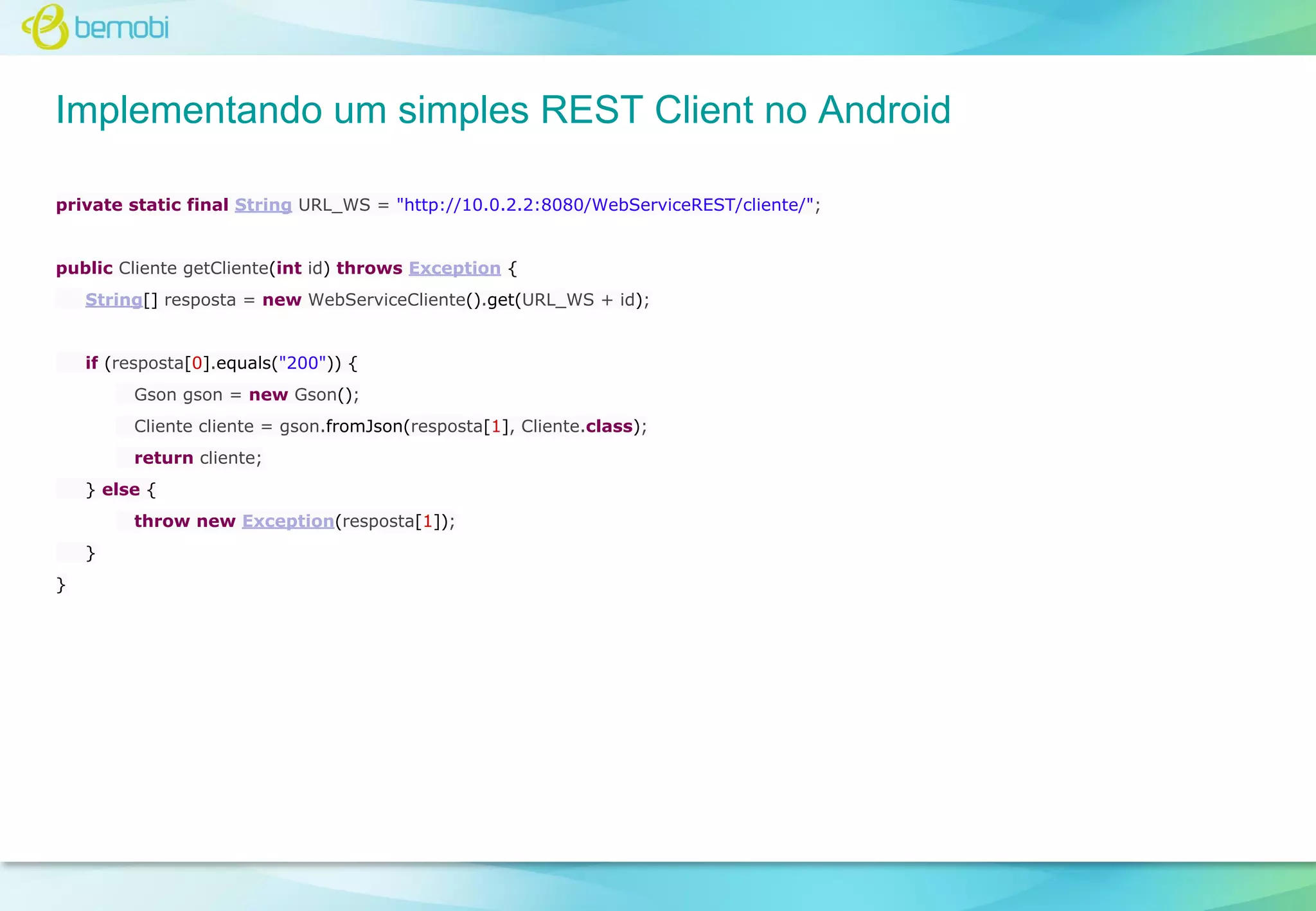The image size is (1316, 911).
Task: Open the String link before resposta array
Action: [114, 299]
